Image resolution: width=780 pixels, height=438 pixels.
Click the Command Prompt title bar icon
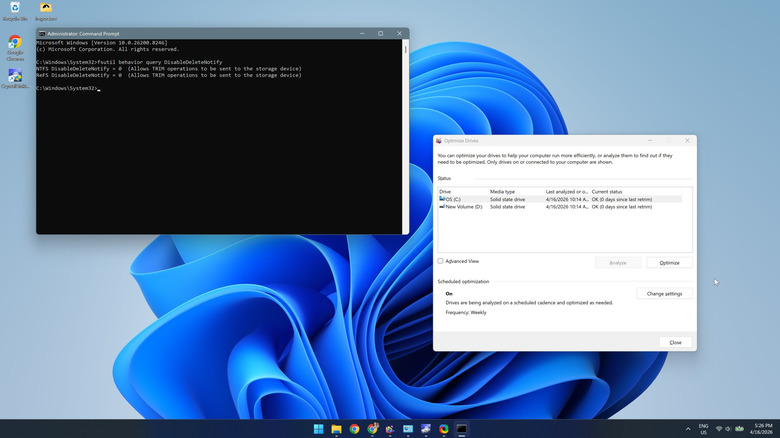(42, 34)
